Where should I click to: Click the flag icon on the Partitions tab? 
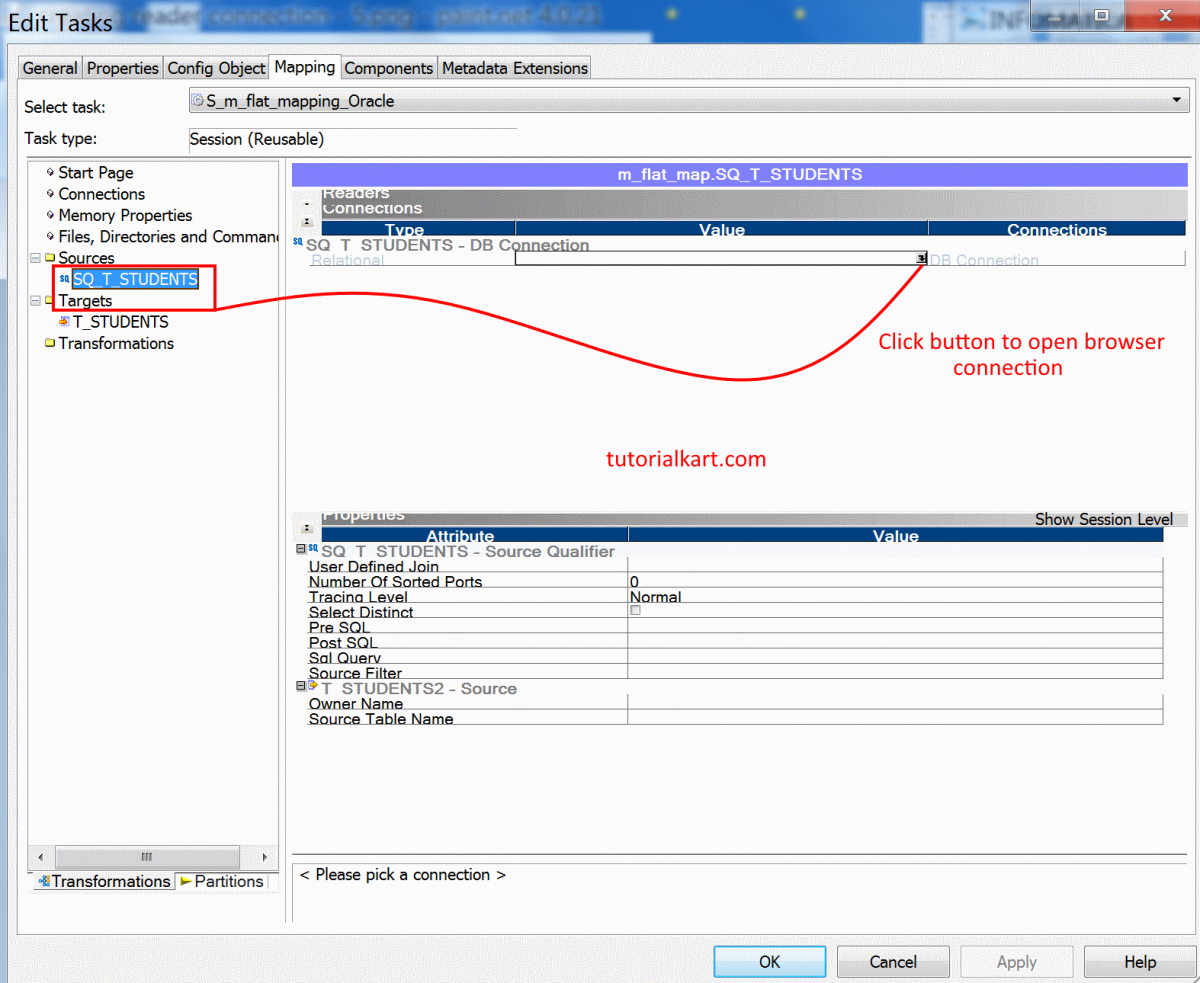tap(187, 882)
